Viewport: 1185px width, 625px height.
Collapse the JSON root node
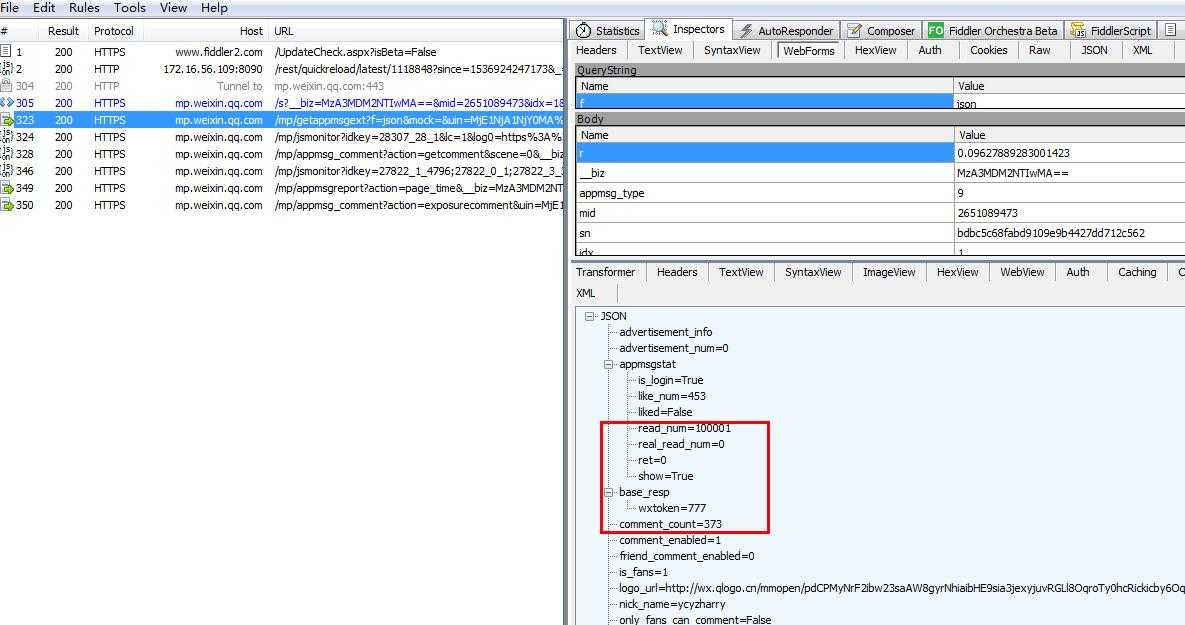point(589,317)
